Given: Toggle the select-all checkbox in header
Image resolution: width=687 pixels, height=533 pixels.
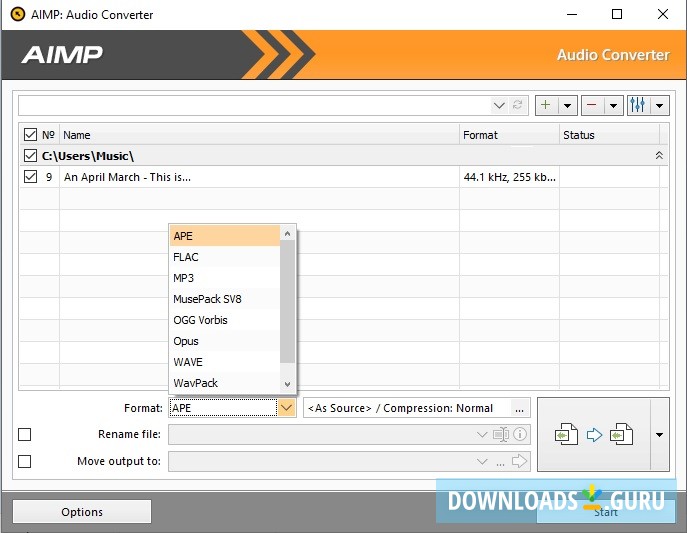Looking at the screenshot, I should point(30,134).
